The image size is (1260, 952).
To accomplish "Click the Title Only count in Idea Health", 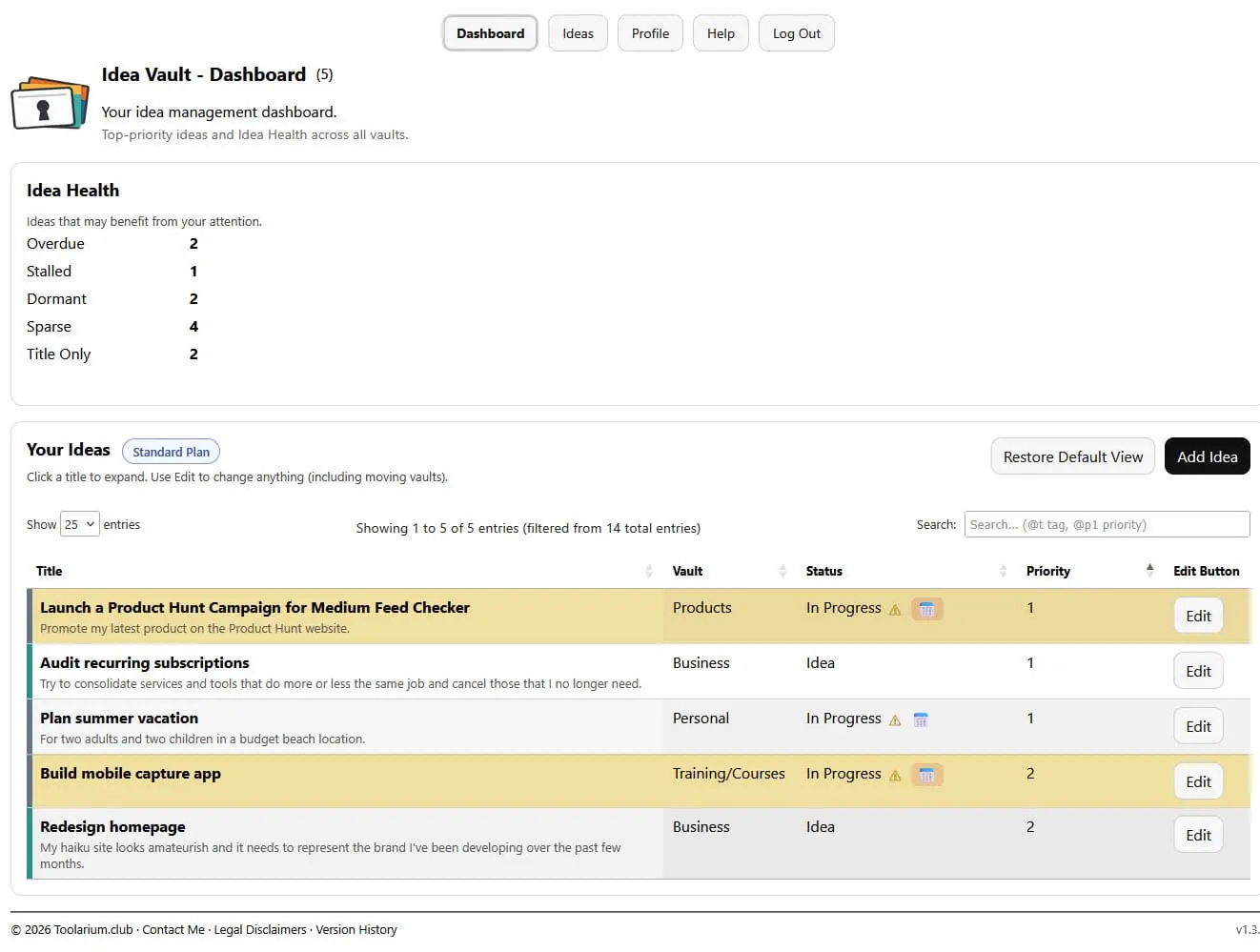I will pyautogui.click(x=193, y=354).
